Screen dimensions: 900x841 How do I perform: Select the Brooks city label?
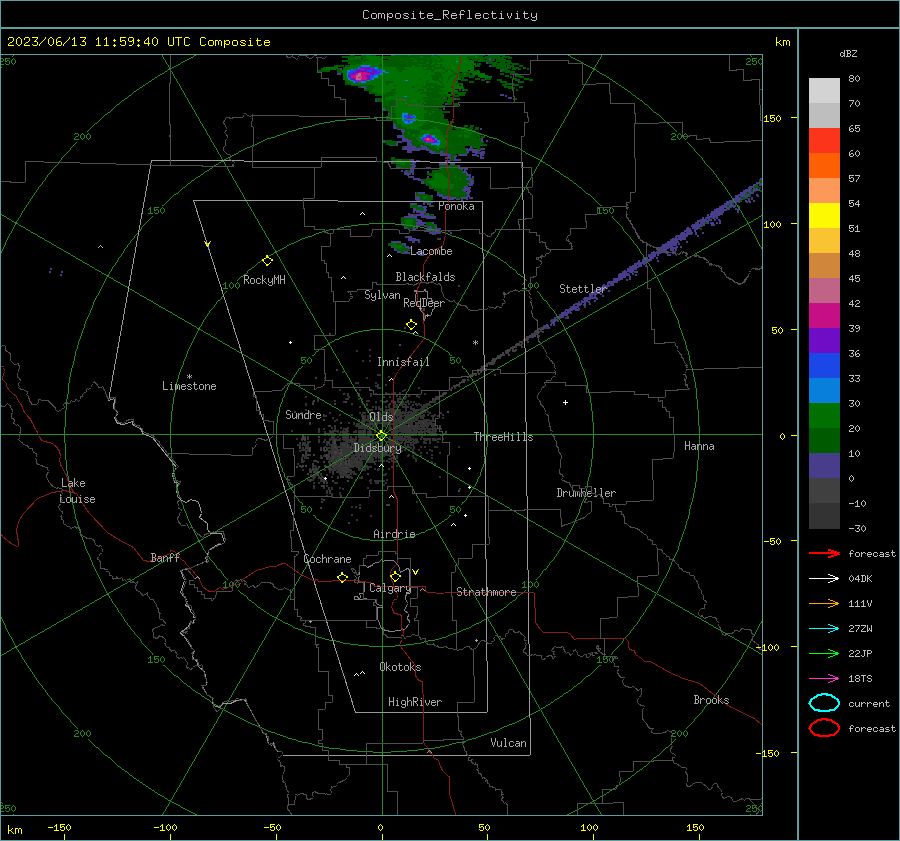point(711,700)
